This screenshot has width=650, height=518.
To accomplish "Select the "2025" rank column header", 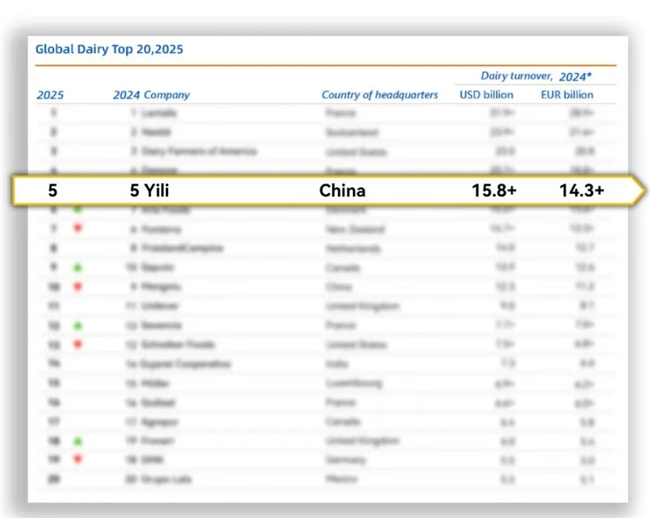I will [50, 95].
